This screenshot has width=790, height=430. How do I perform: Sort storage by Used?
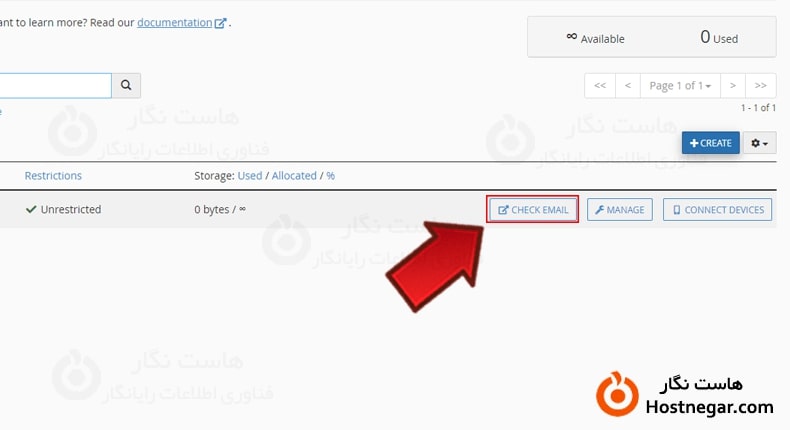pos(250,175)
